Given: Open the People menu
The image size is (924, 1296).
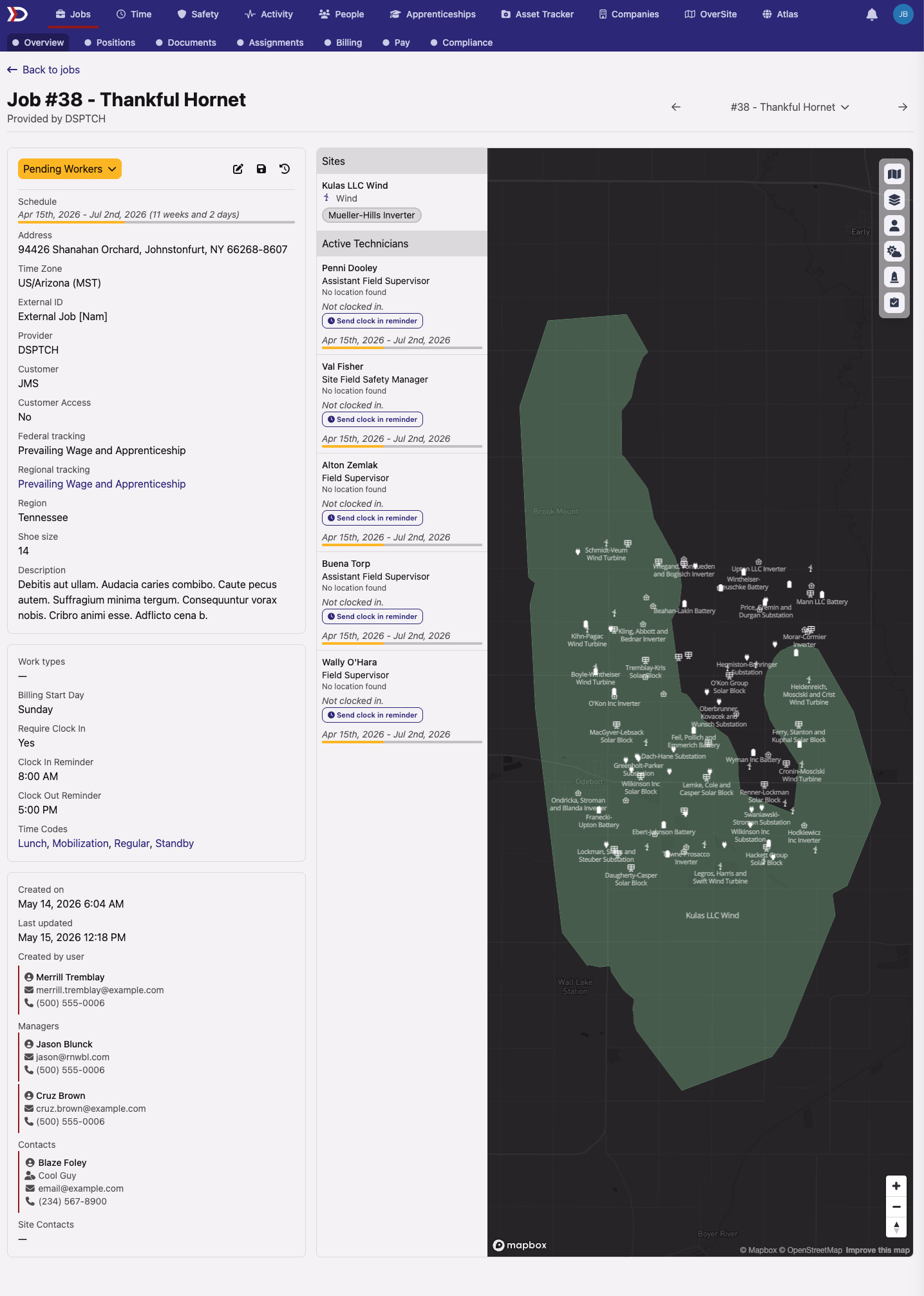Looking at the screenshot, I should point(342,14).
